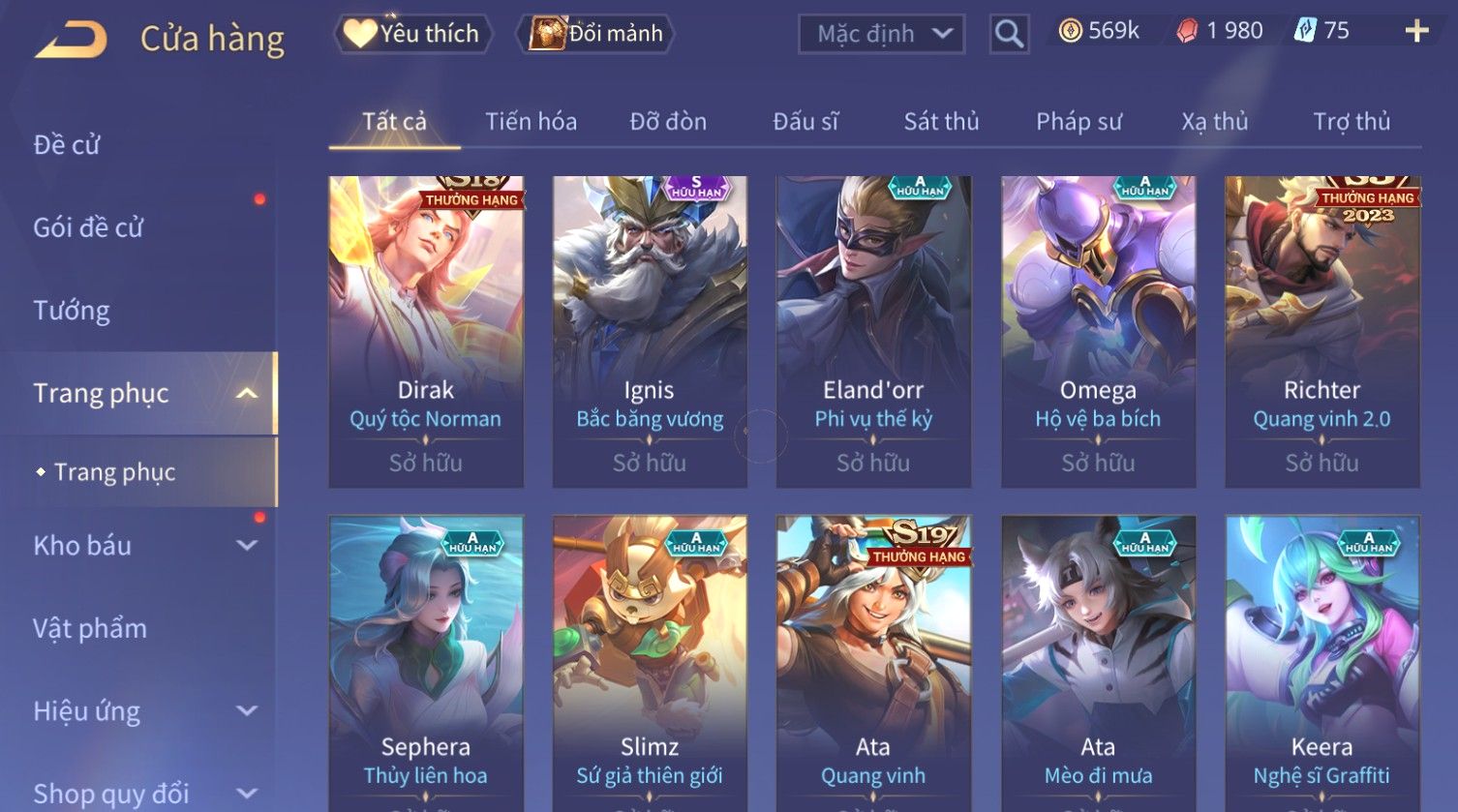Select the Tiến hóa filter tab

(531, 122)
